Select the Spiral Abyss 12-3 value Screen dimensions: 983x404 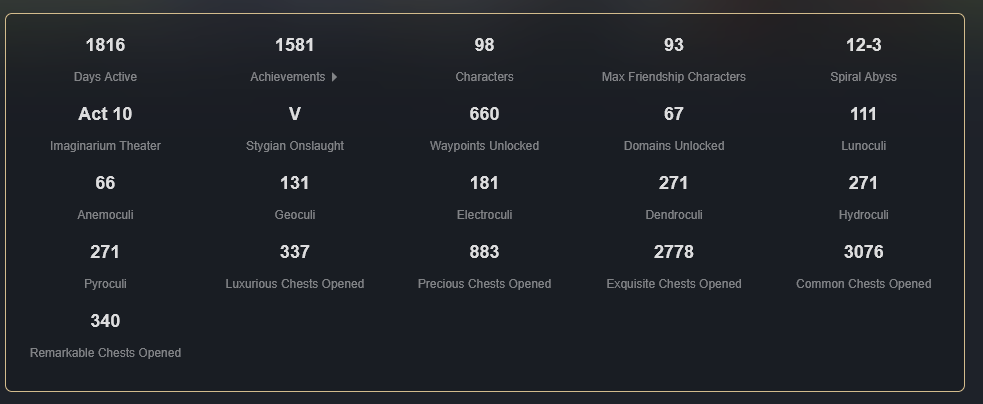click(863, 45)
